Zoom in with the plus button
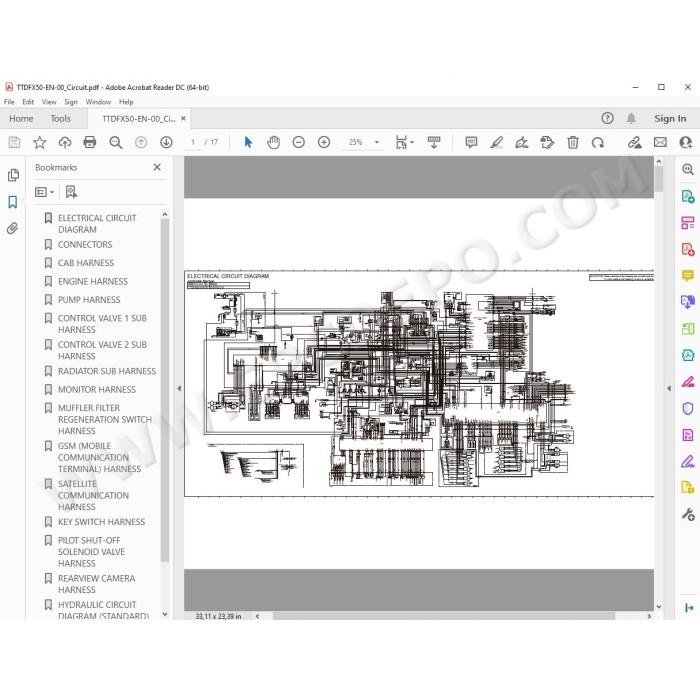700x700 pixels. click(x=324, y=142)
